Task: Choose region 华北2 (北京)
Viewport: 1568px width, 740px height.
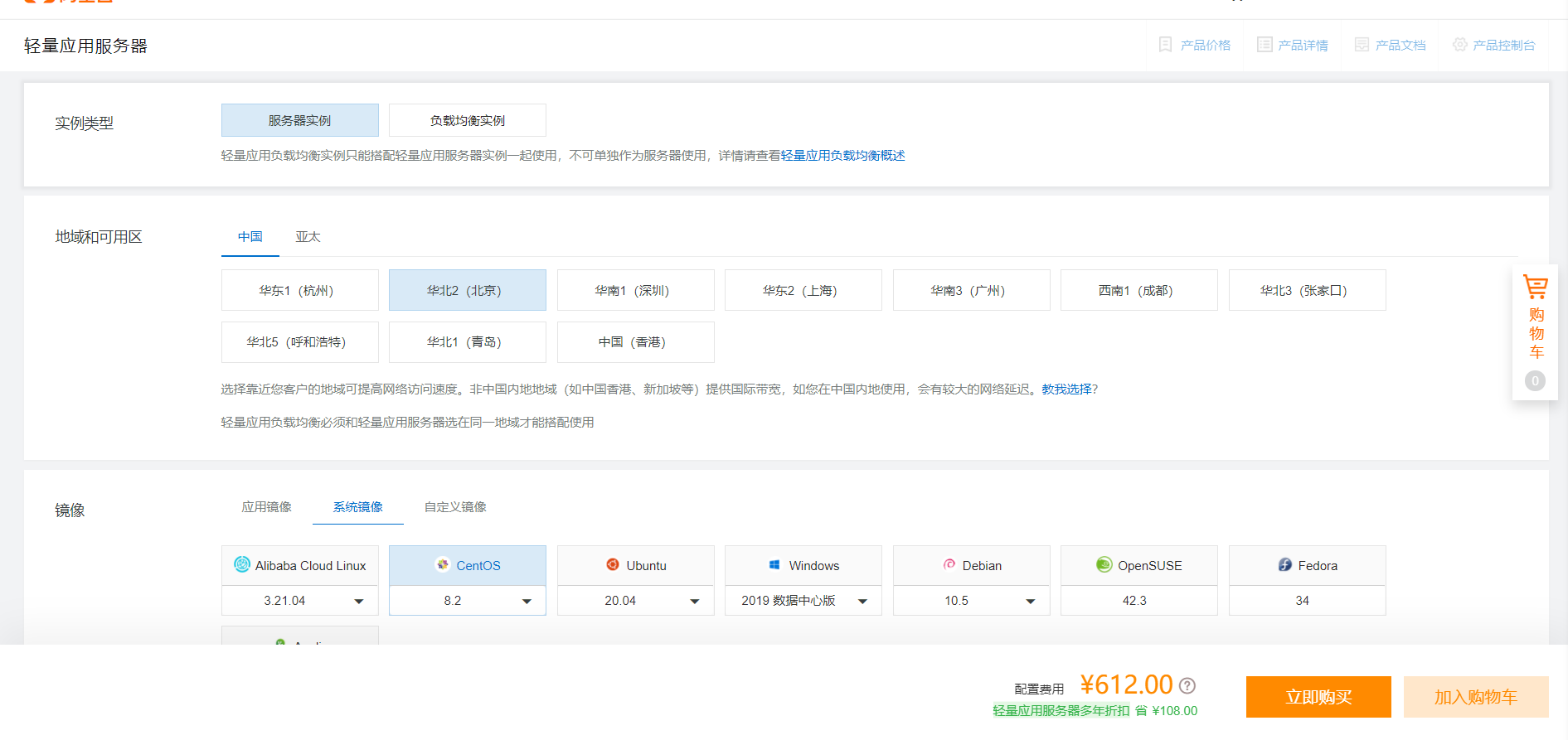Action: click(468, 290)
